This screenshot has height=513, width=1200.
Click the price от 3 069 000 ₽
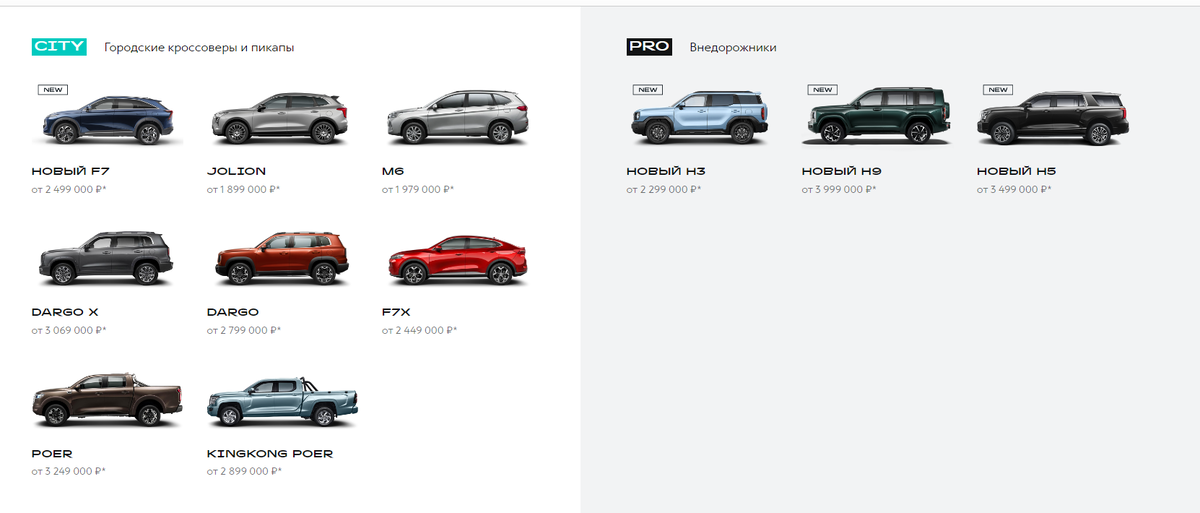(69, 330)
